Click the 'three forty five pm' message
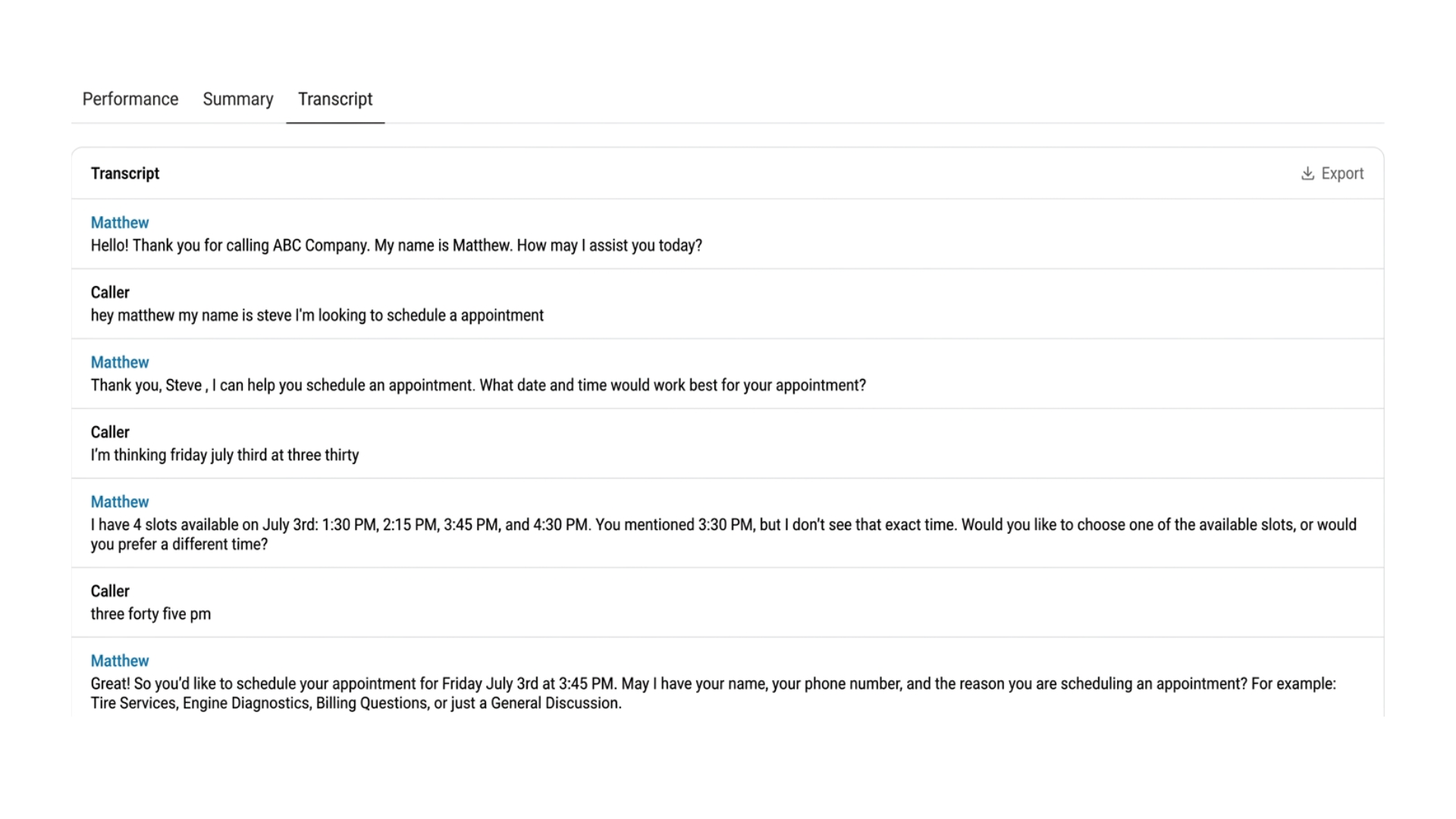 coord(151,614)
